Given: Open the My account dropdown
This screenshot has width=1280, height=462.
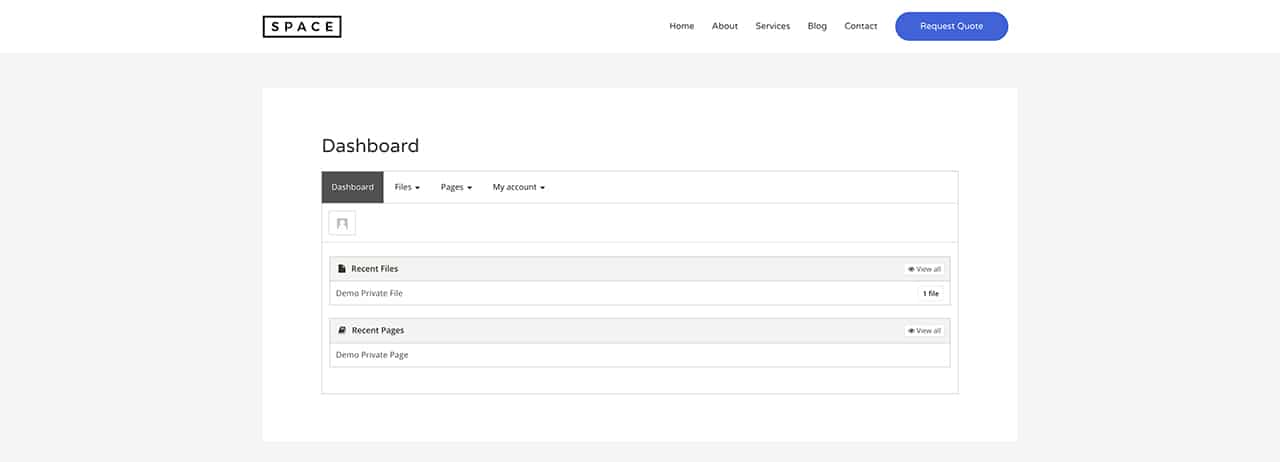Looking at the screenshot, I should [x=518, y=187].
